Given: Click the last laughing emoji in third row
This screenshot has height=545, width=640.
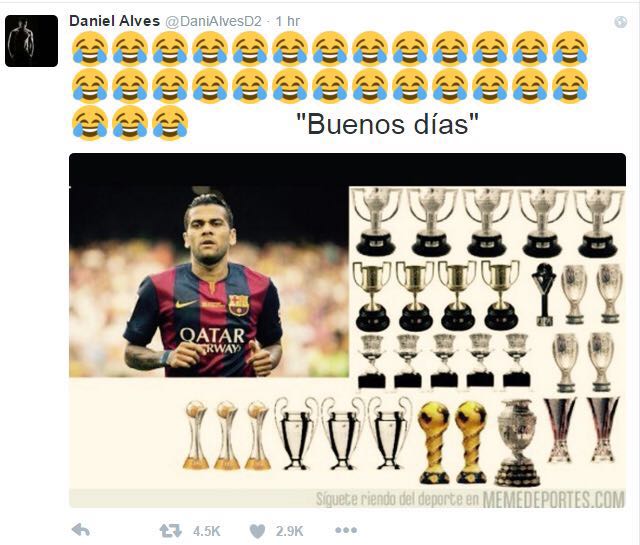Looking at the screenshot, I should (x=170, y=122).
